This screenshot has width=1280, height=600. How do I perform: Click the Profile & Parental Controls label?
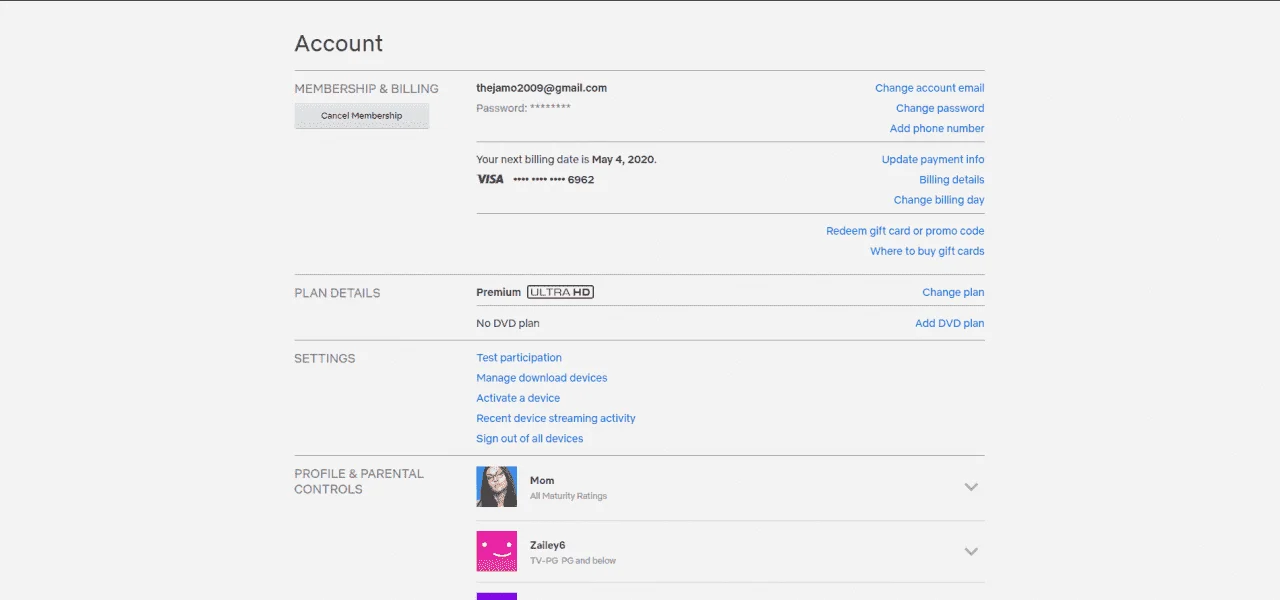click(x=359, y=481)
